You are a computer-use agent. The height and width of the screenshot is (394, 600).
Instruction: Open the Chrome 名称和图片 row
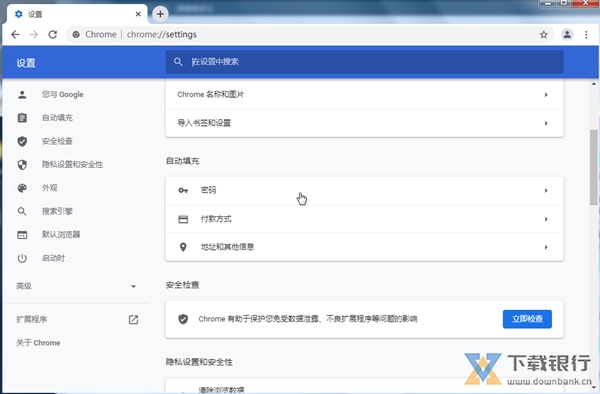coord(364,94)
